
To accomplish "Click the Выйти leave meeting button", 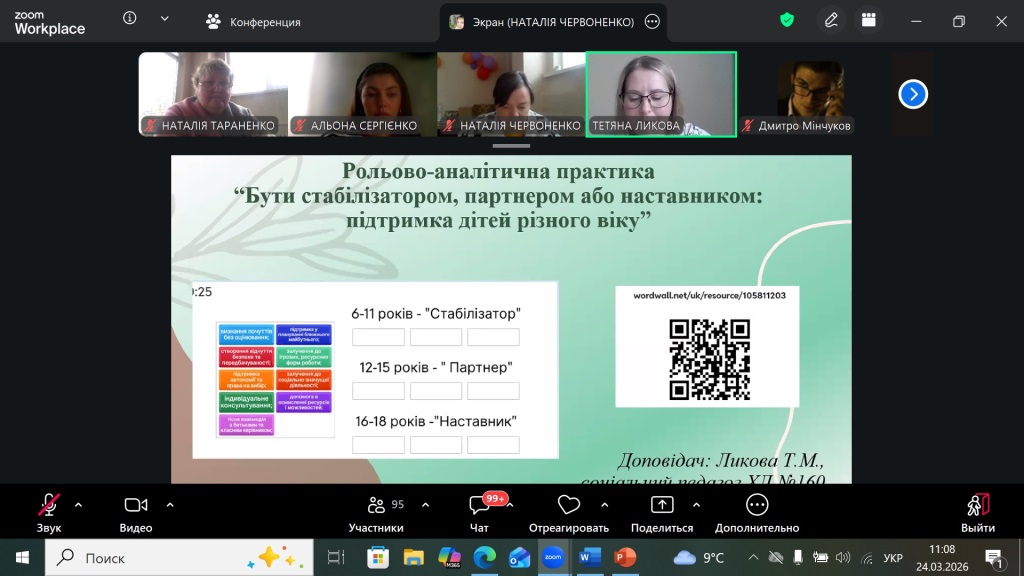I will coord(977,512).
